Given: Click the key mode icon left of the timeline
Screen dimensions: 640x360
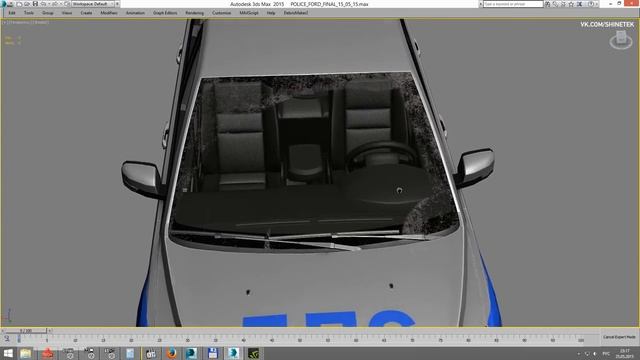Looking at the screenshot, I should [x=7, y=338].
